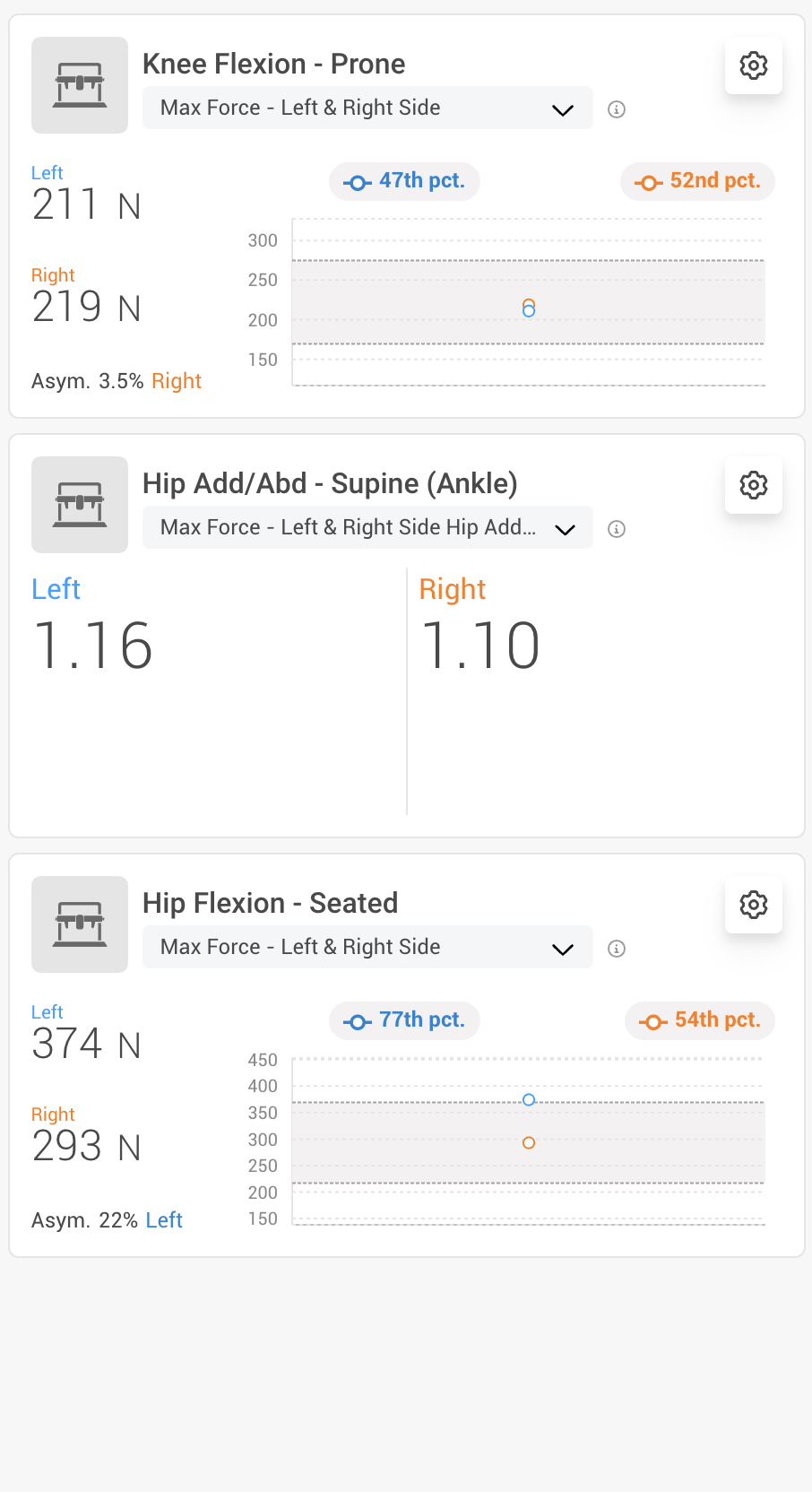Expand Hip Flexion Max Force metric dropdown
The height and width of the screenshot is (1492, 812).
click(367, 947)
